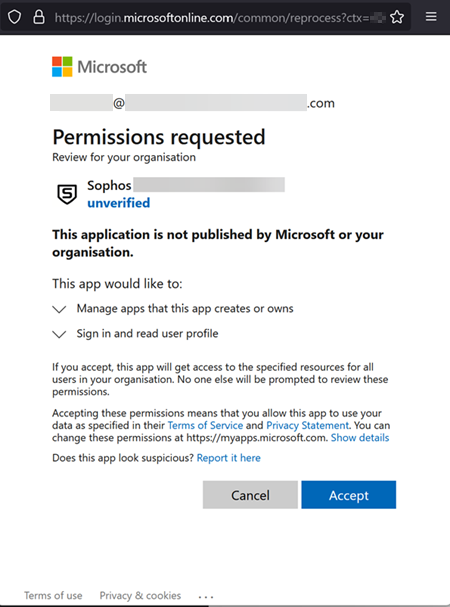Accept the requested permissions
This screenshot has height=607, width=450.
pyautogui.click(x=349, y=495)
